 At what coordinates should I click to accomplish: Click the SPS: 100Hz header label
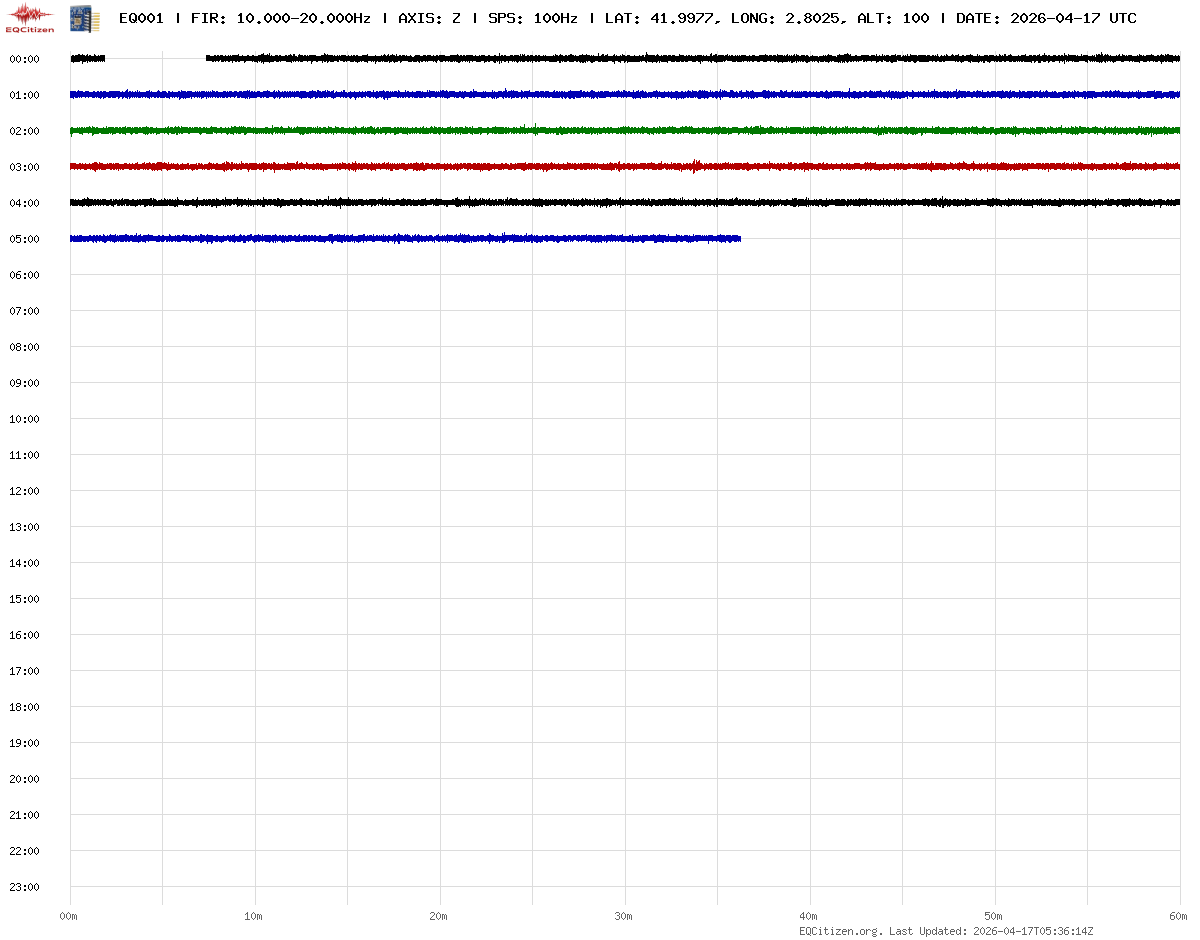[532, 18]
